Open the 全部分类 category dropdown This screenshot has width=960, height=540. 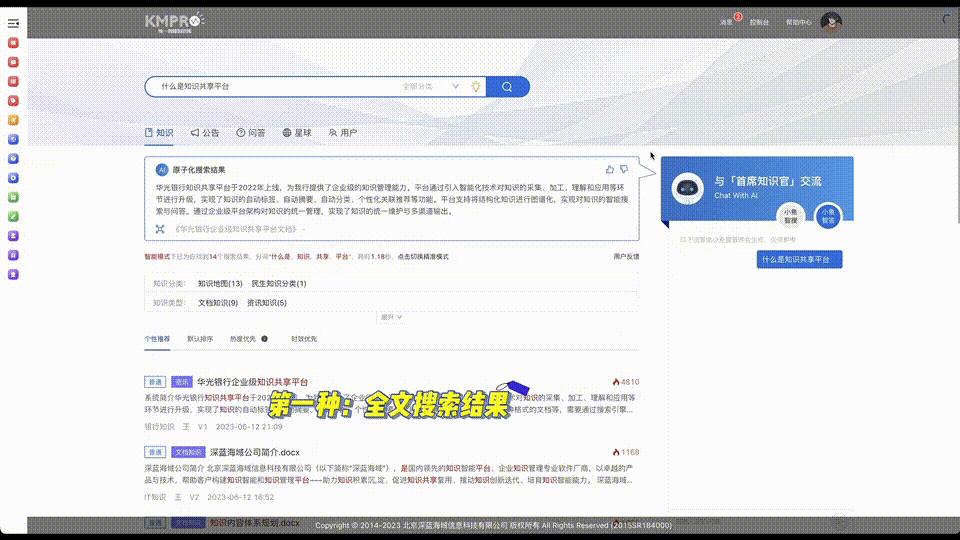430,87
